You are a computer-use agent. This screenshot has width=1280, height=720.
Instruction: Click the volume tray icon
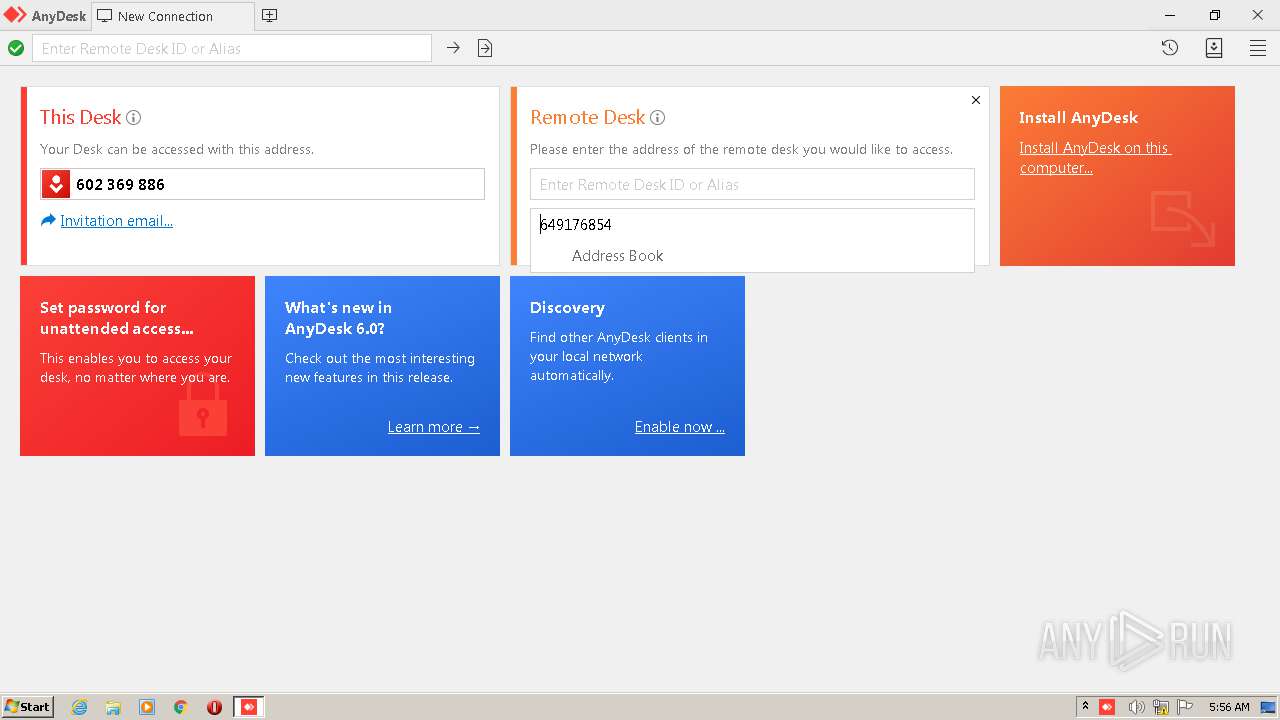tap(1136, 707)
